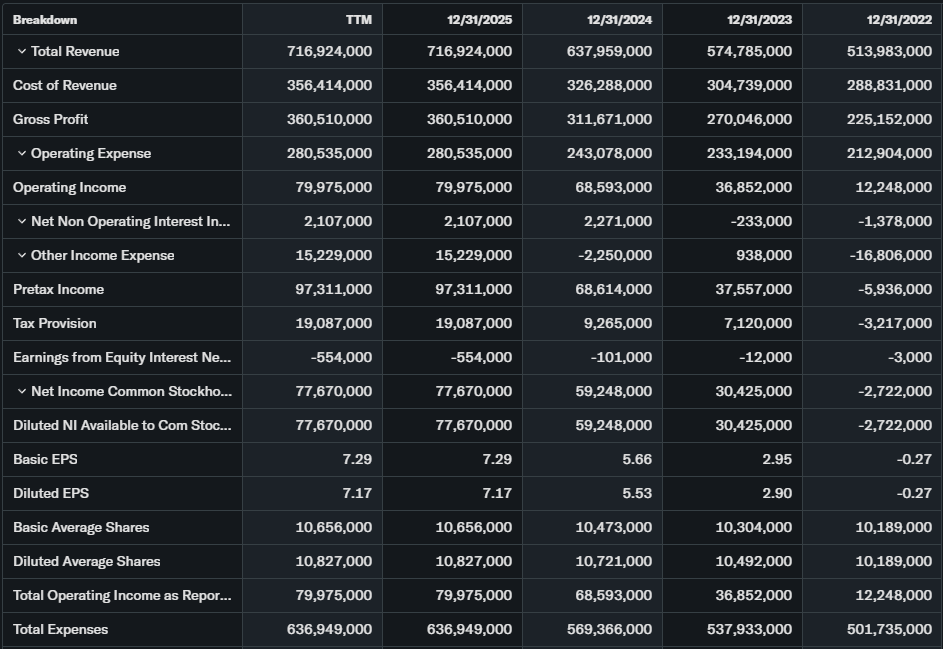The width and height of the screenshot is (943, 649).
Task: Expand the Other Income Expense chevron
Action: coord(21,255)
